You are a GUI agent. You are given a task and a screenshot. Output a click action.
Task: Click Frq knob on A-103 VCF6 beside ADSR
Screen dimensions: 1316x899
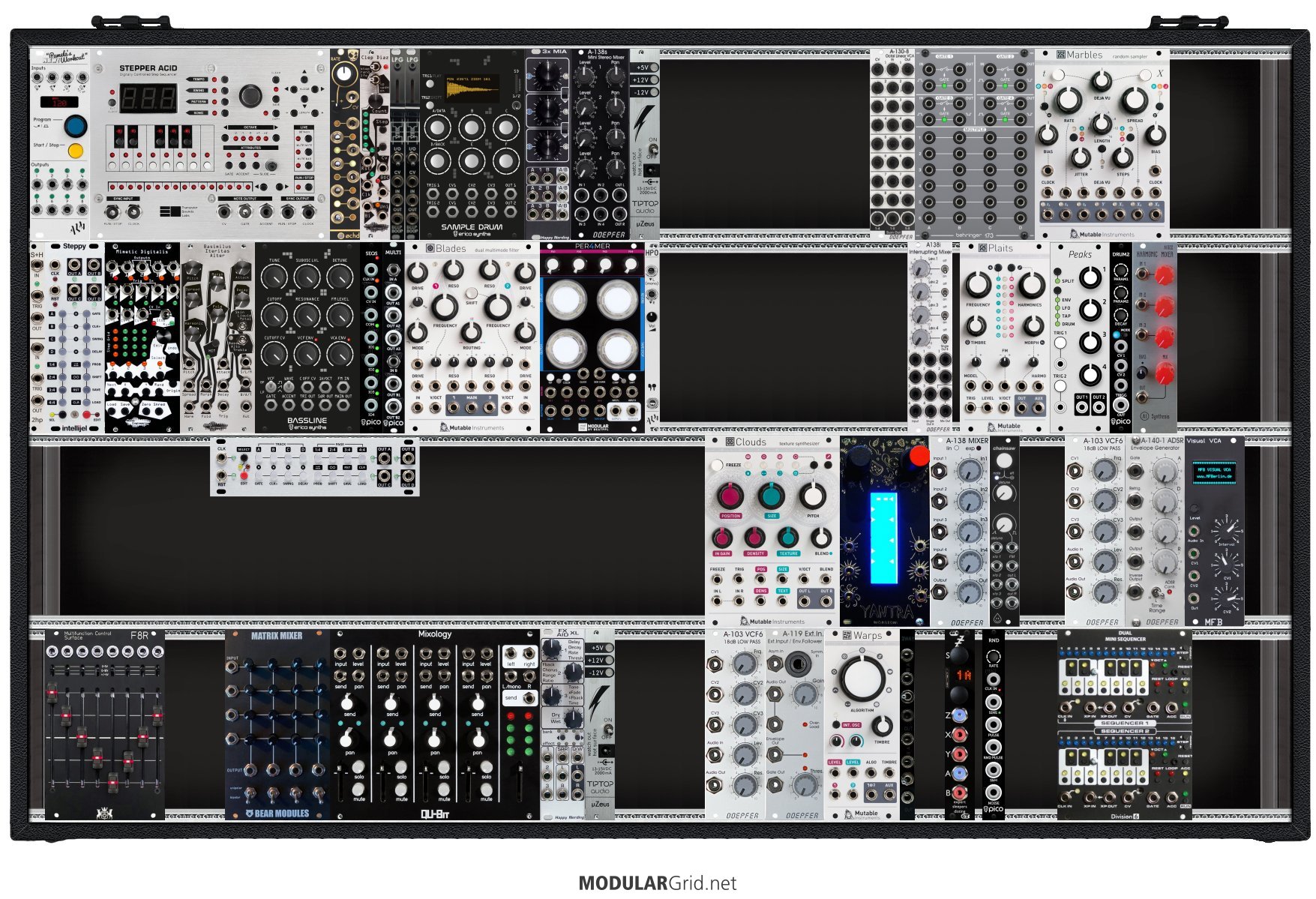point(1105,470)
